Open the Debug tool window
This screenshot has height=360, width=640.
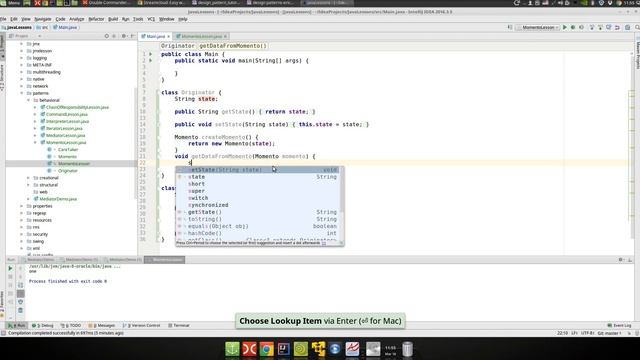43,325
